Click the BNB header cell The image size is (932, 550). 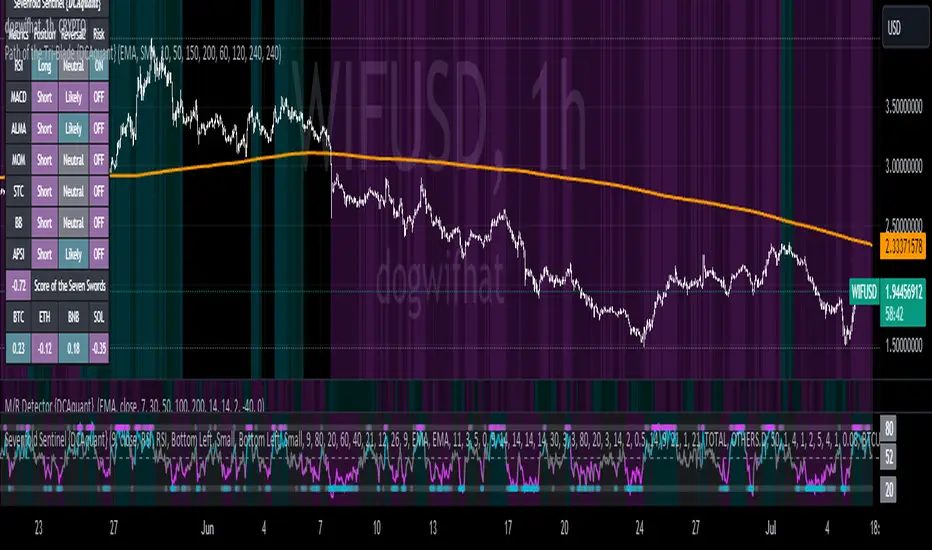pos(73,317)
